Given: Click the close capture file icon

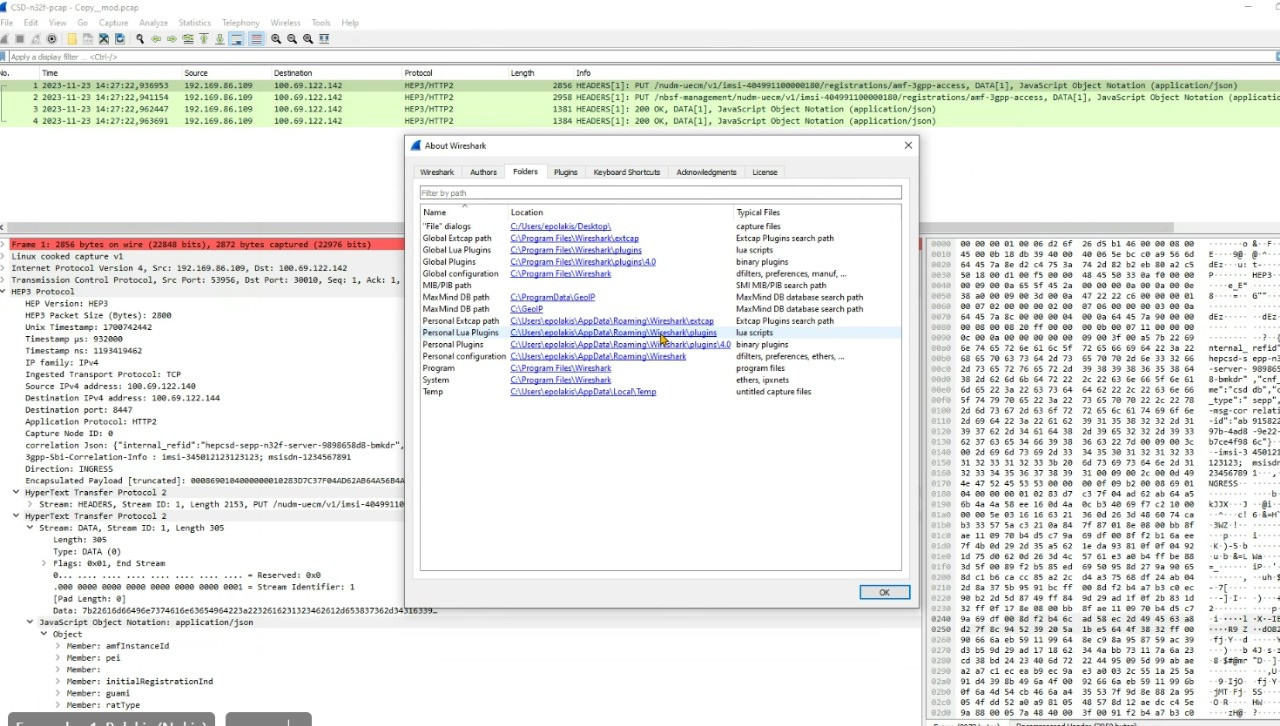Looking at the screenshot, I should click(104, 39).
